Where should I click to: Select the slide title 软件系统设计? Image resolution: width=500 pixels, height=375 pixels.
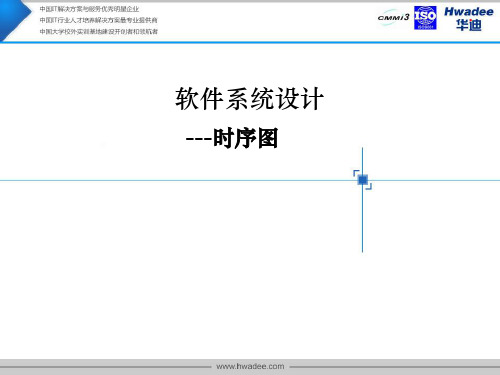pos(249,99)
